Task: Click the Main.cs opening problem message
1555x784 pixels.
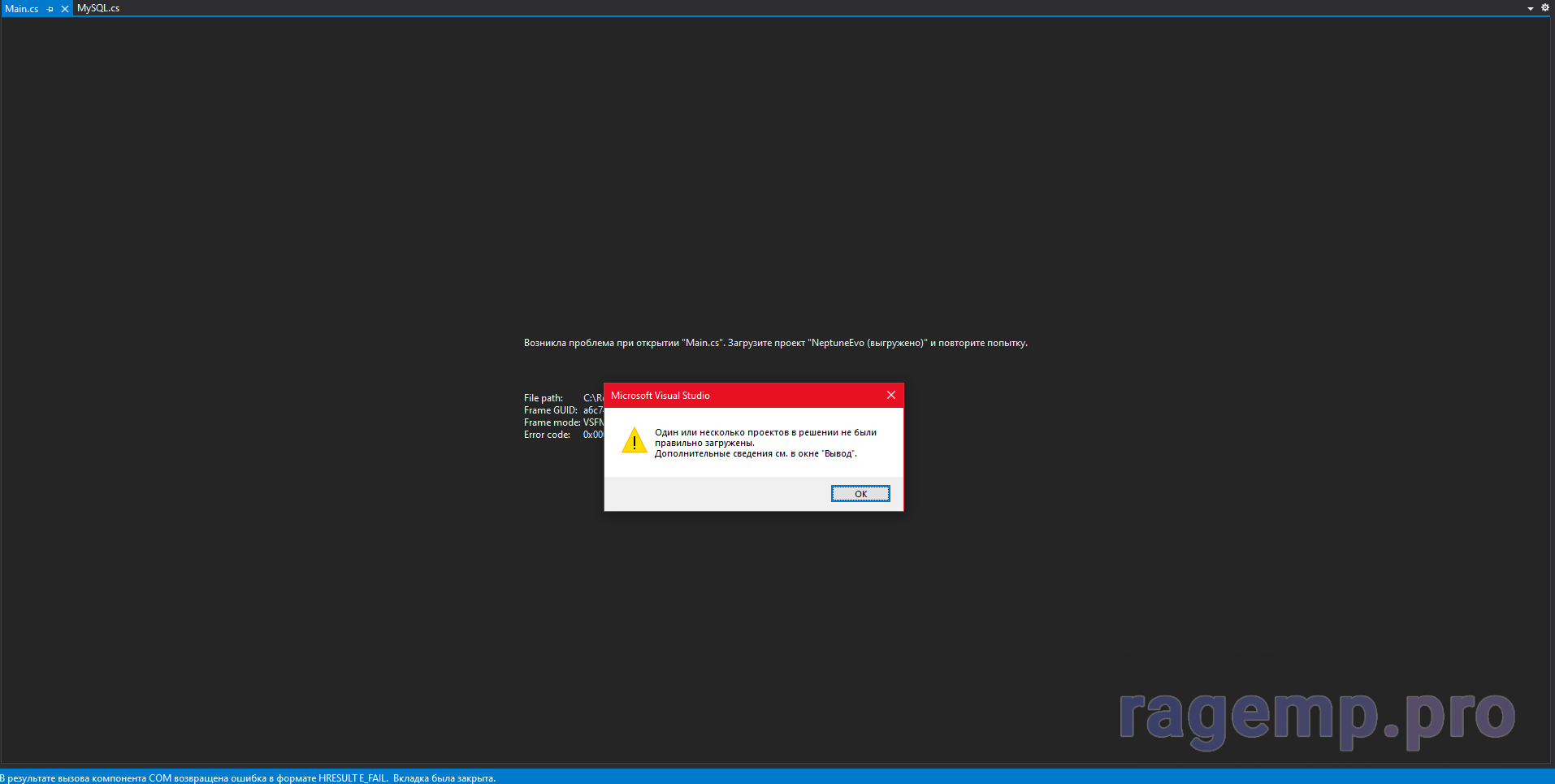Action: point(775,343)
